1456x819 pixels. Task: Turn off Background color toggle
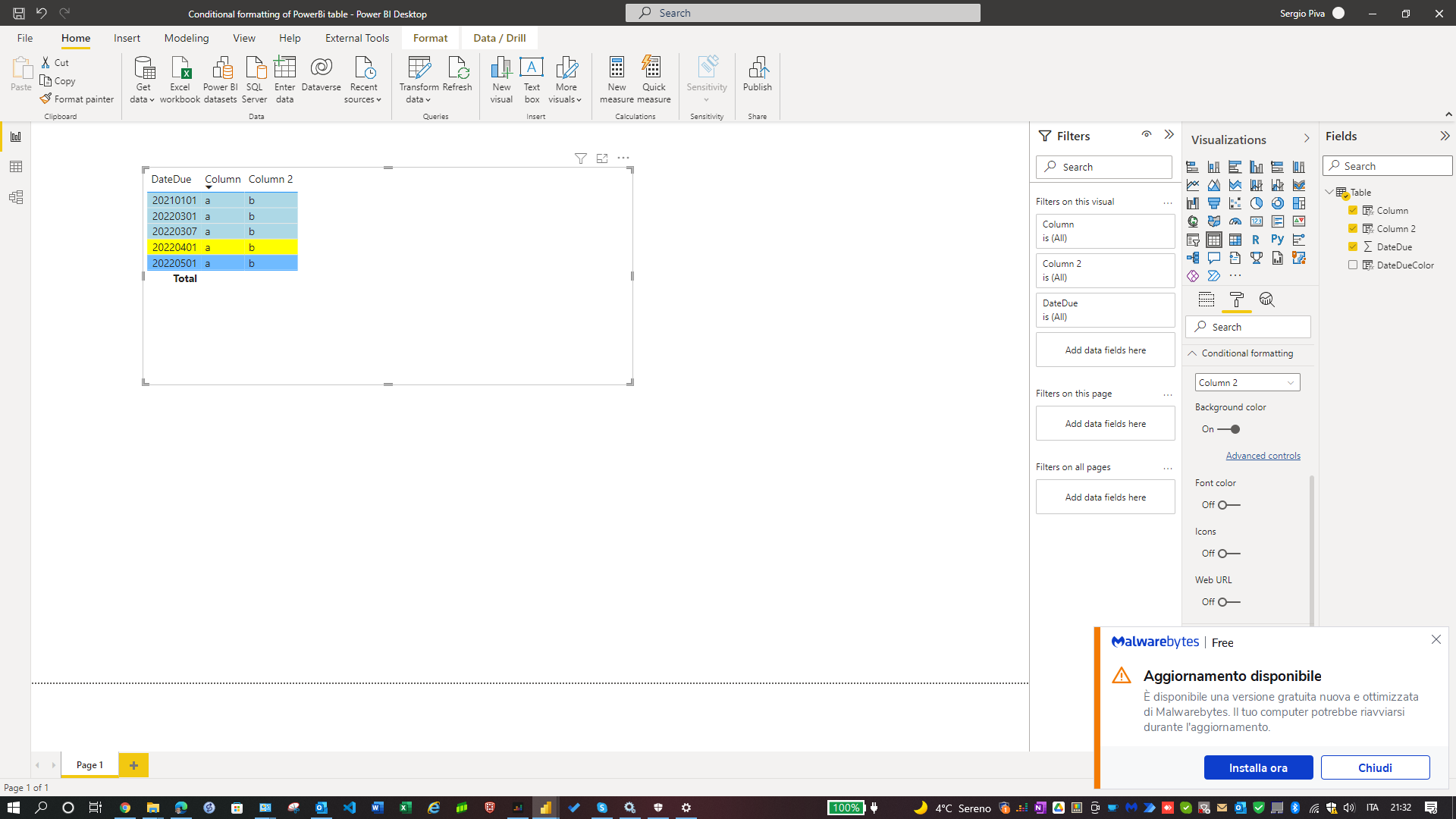pyautogui.click(x=1229, y=429)
